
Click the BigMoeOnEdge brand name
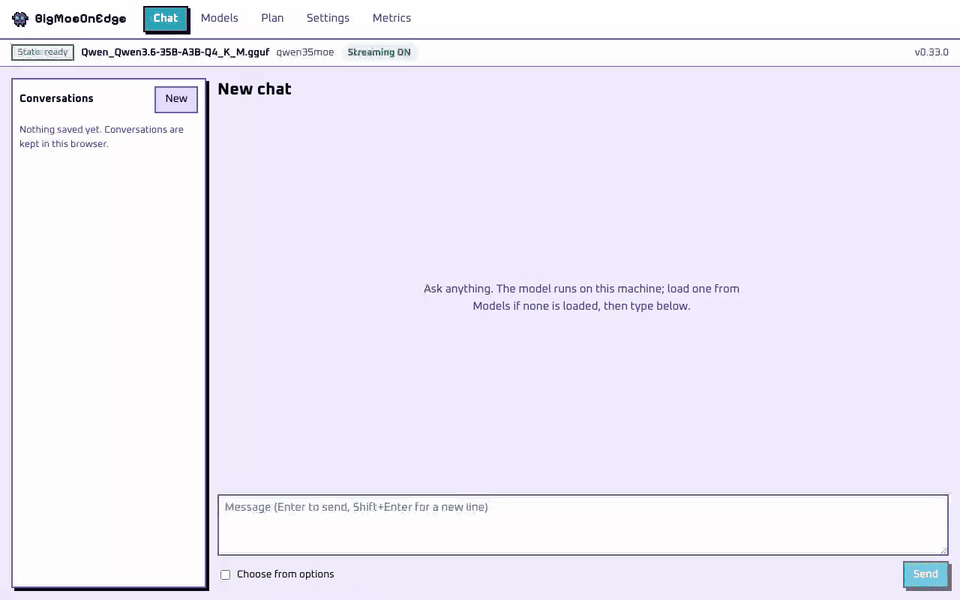click(x=80, y=19)
